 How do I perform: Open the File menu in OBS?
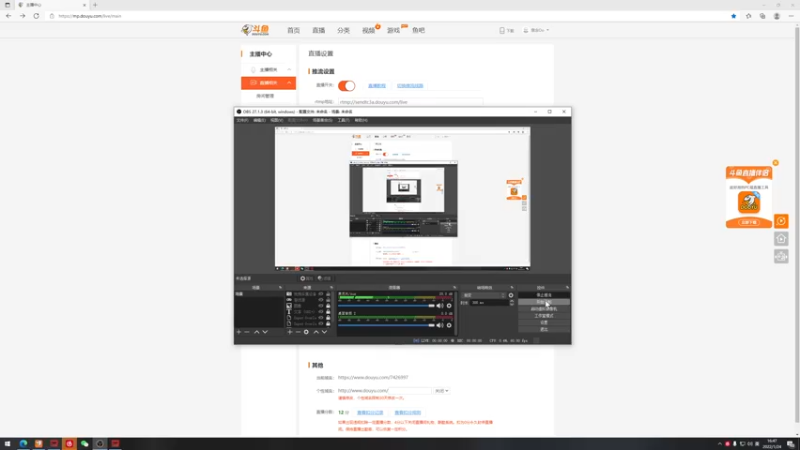242,120
